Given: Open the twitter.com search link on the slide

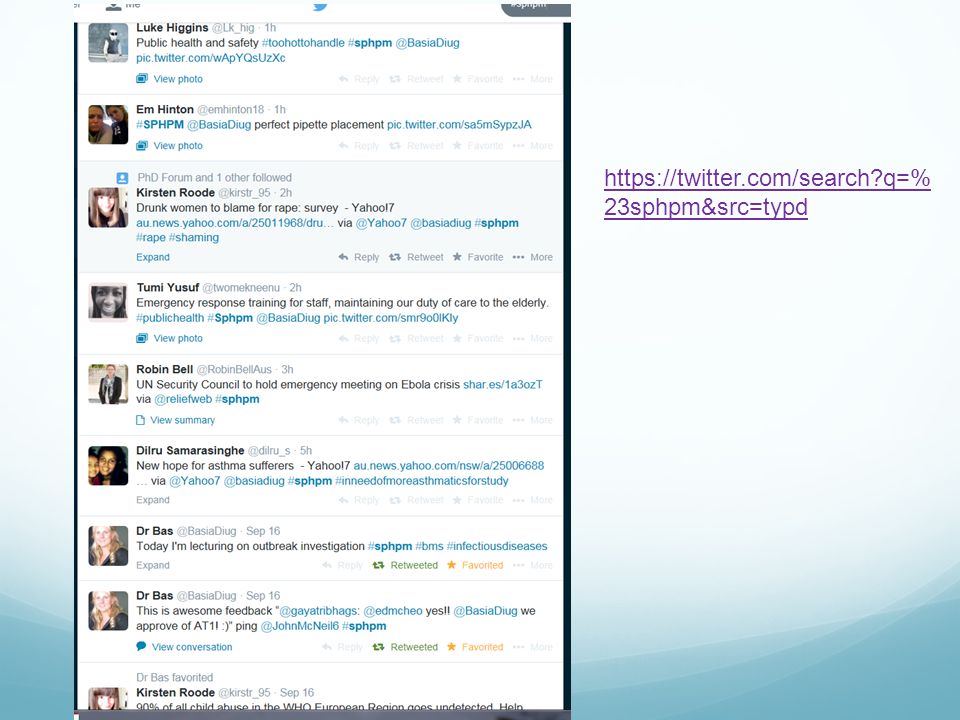Looking at the screenshot, I should click(x=767, y=192).
